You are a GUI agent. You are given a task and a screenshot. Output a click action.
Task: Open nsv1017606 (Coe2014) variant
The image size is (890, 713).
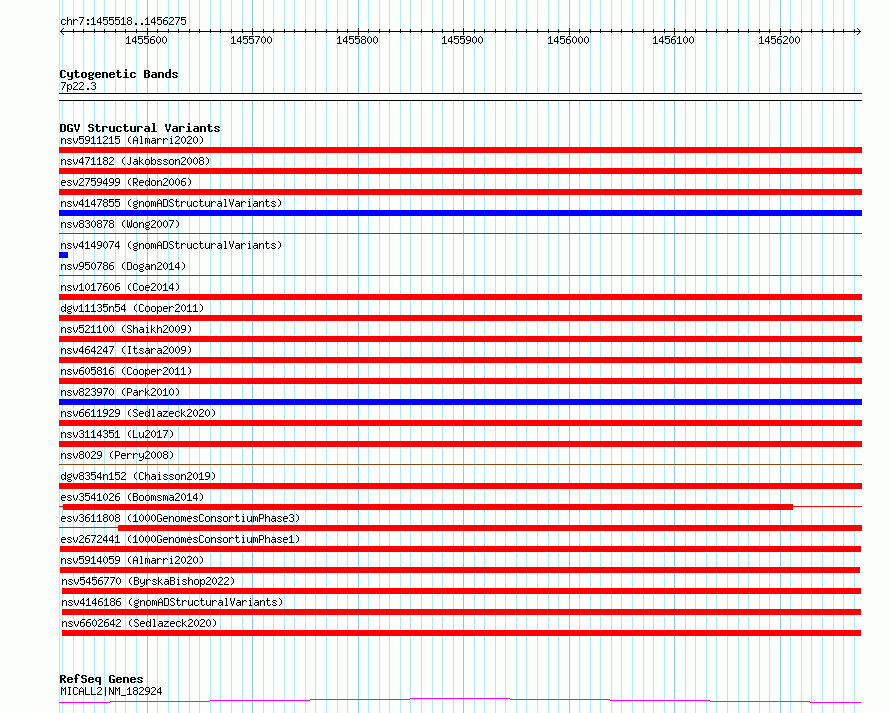(x=120, y=287)
